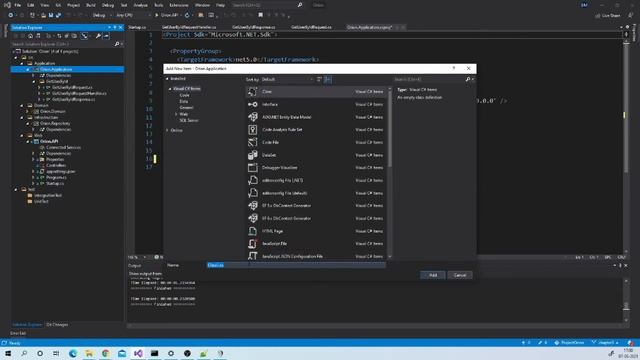The image size is (640, 360).
Task: Select ADO.NET Entity Data Model template icon
Action: pyautogui.click(x=253, y=117)
